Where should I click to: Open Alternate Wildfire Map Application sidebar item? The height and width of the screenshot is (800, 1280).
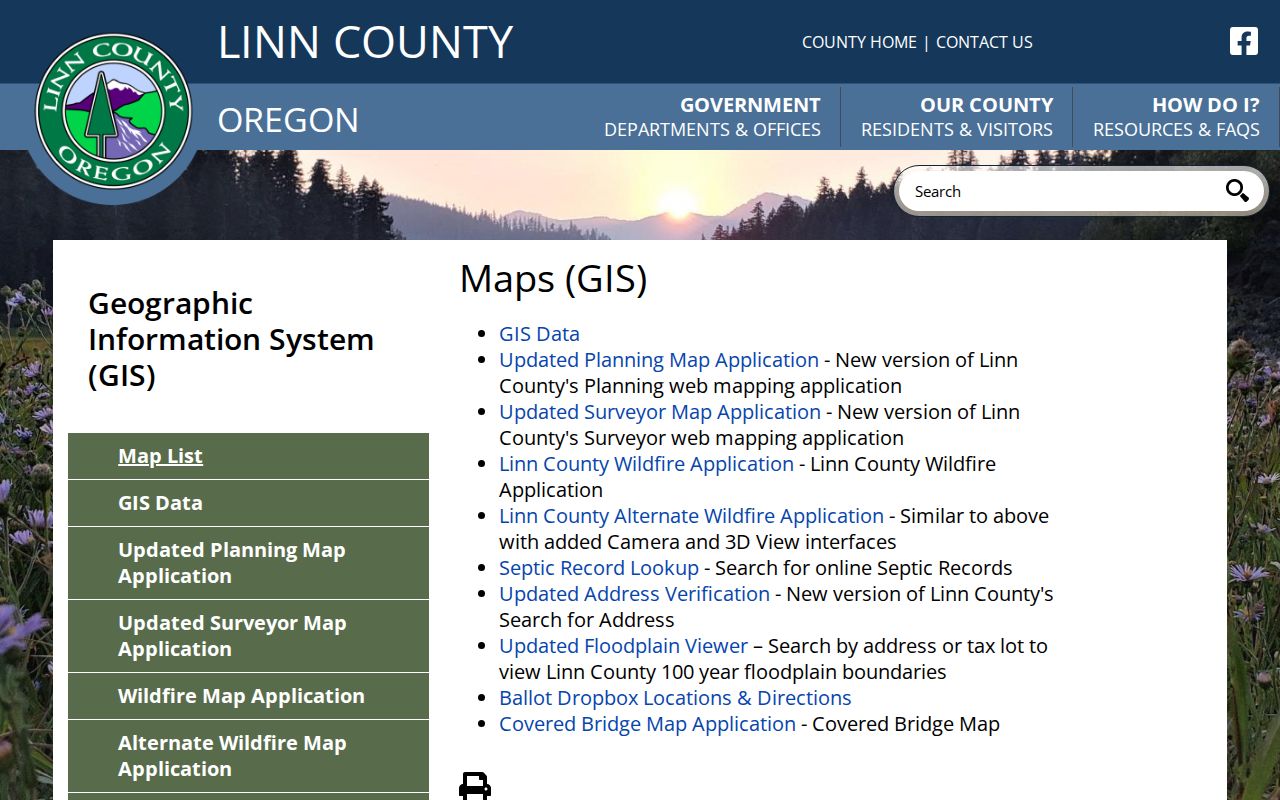coord(248,756)
